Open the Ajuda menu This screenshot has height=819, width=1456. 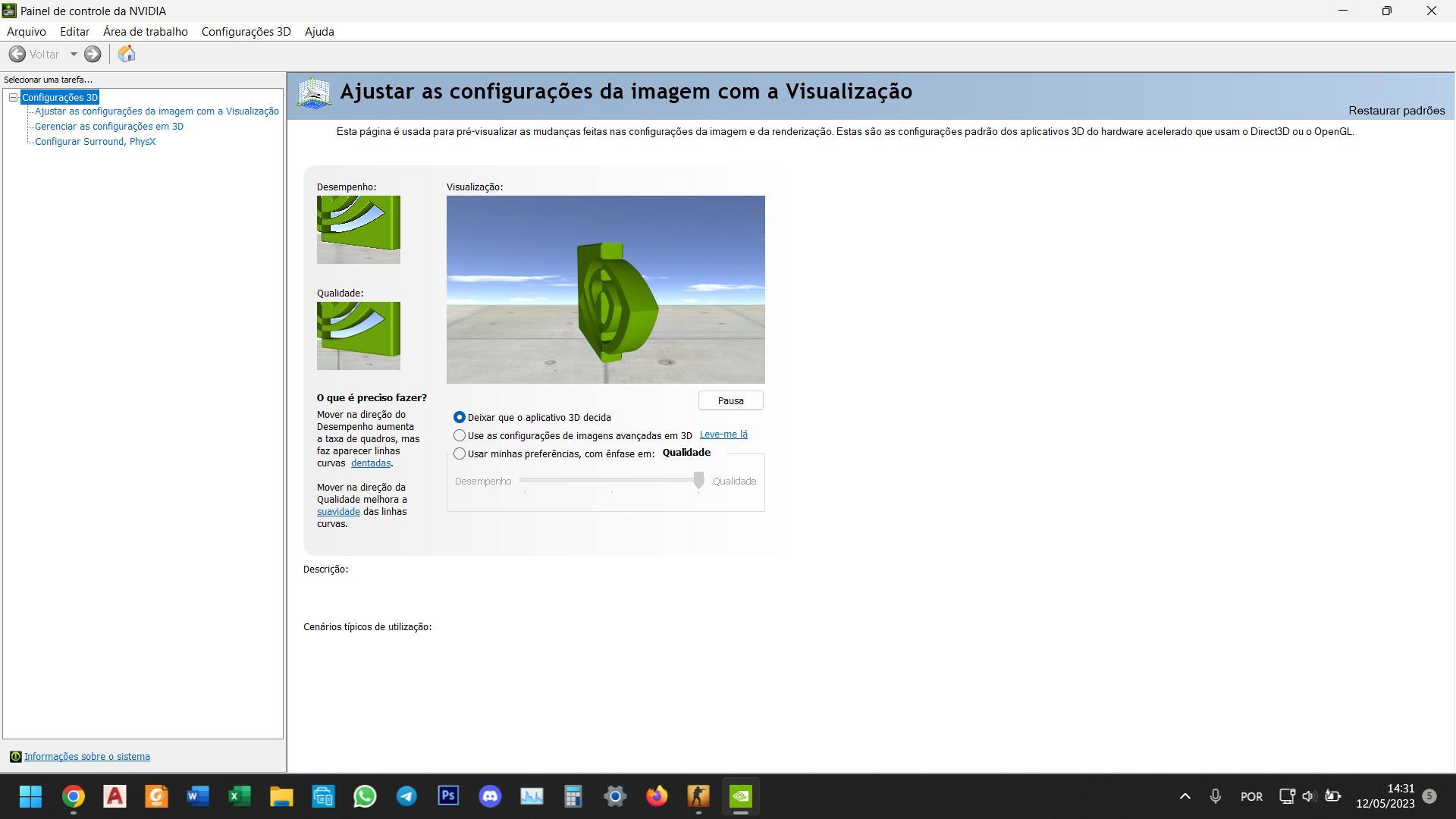(x=319, y=32)
